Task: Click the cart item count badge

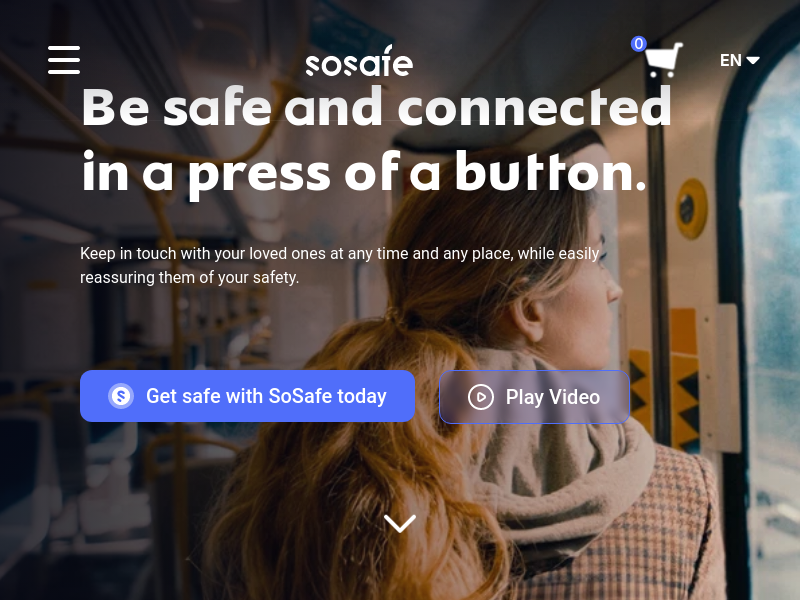Action: click(x=638, y=44)
